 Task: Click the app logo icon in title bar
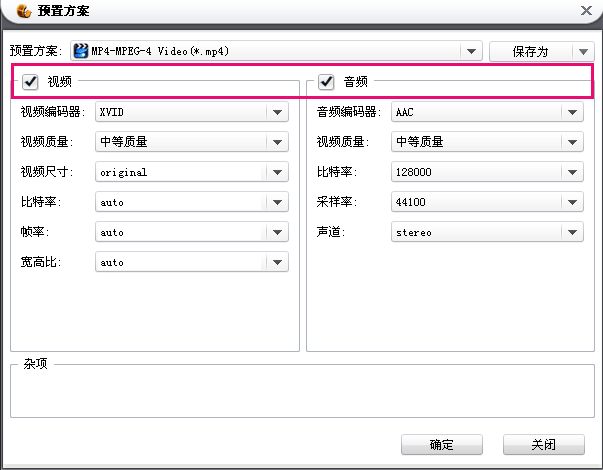pos(24,11)
